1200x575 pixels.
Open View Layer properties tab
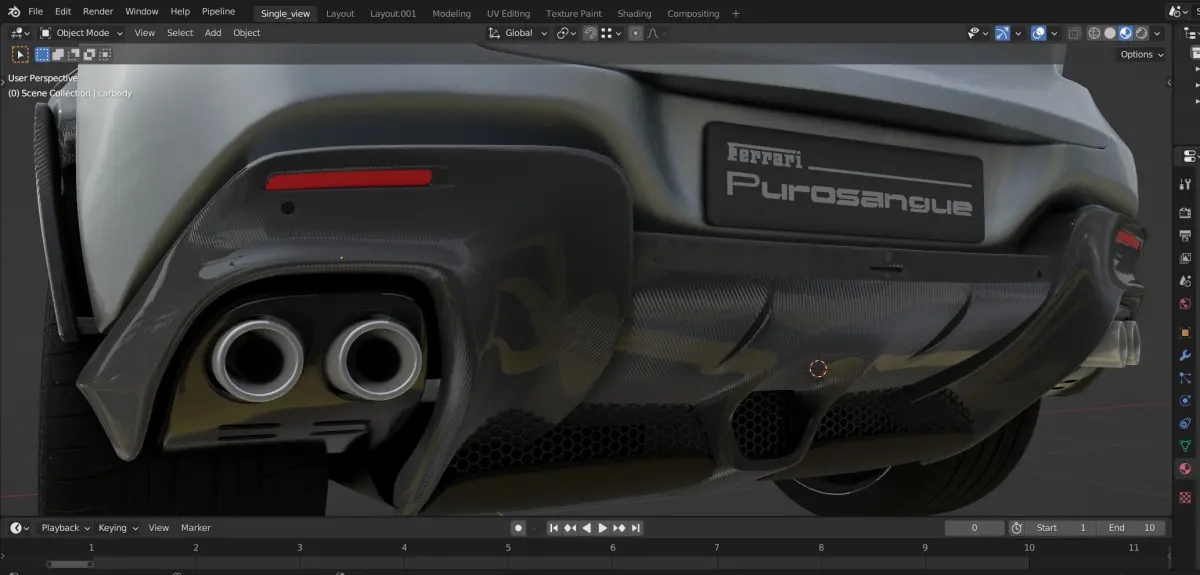pyautogui.click(x=1186, y=258)
